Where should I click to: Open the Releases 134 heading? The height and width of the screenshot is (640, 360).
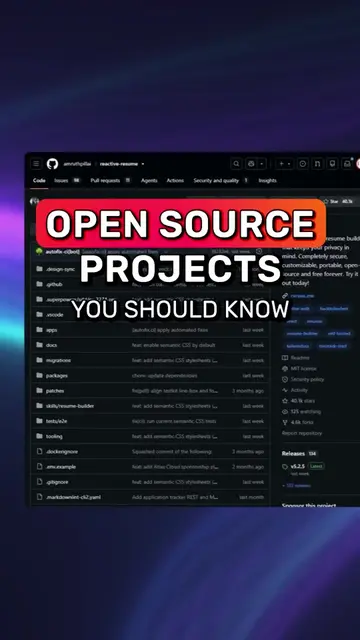tap(299, 453)
